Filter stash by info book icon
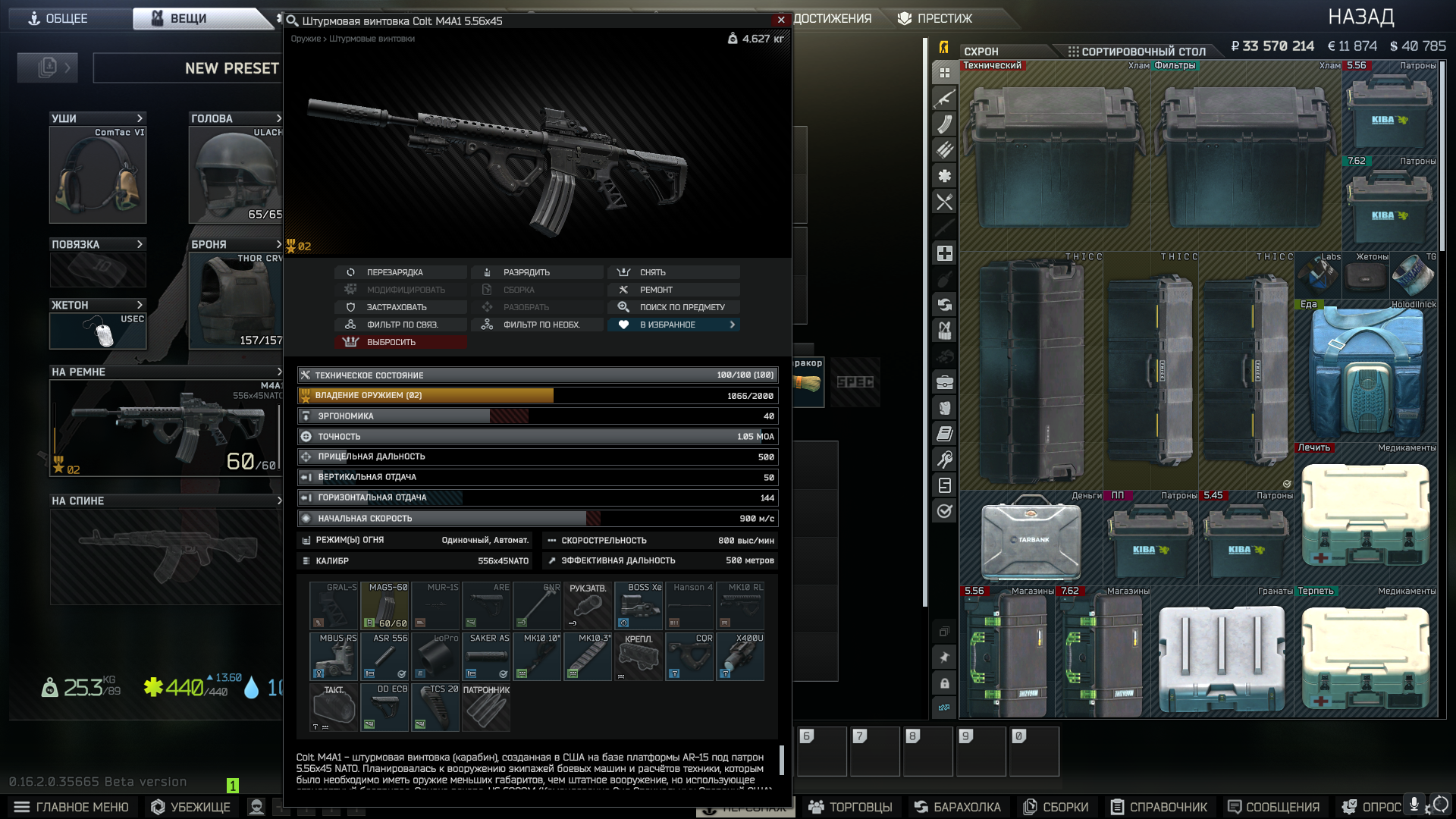 (x=944, y=434)
